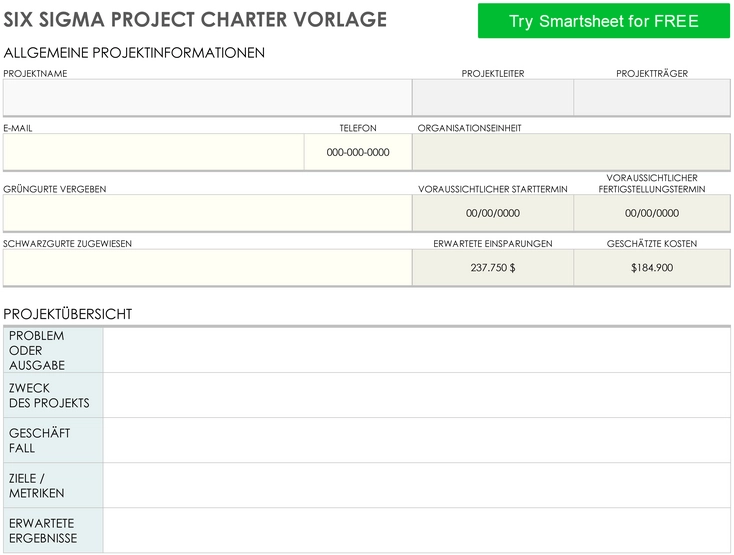Click the SCHWARZGURTE ZUGEWIESEN field label
Image resolution: width=734 pixels, height=555 pixels.
(x=67, y=244)
